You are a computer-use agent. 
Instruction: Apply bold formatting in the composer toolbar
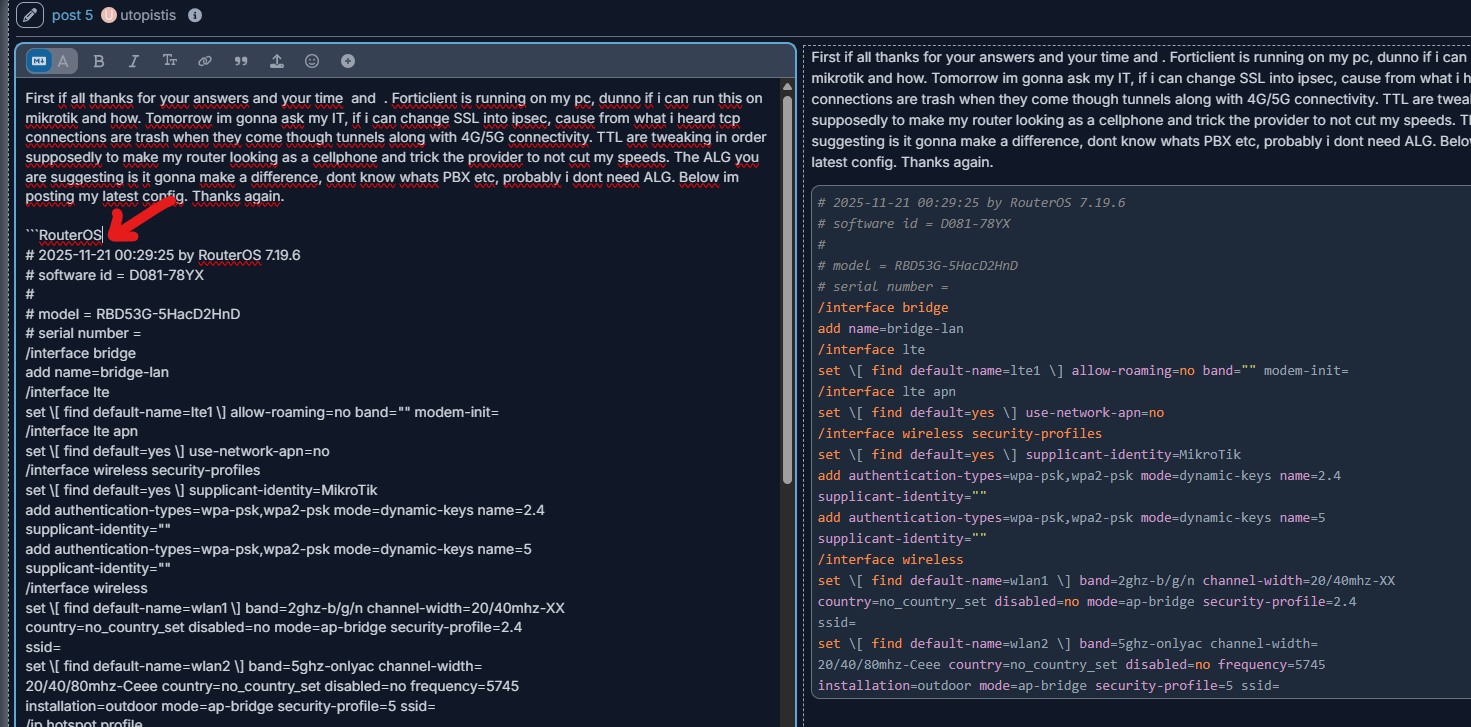pos(99,61)
